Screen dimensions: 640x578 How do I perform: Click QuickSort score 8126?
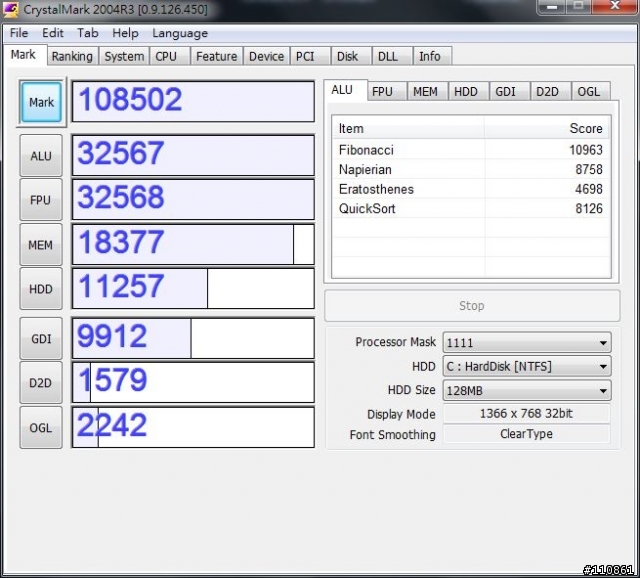click(589, 209)
